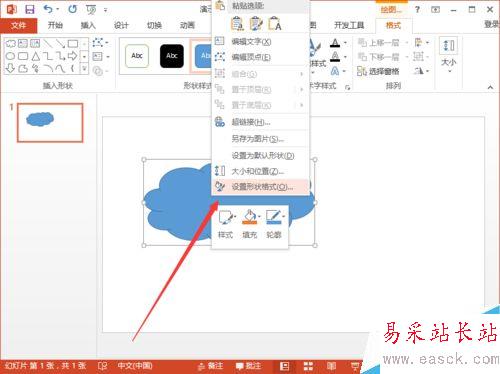Image resolution: width=500 pixels, height=374 pixels.
Task: Click the 登录 sign-in link
Action: tap(492, 24)
